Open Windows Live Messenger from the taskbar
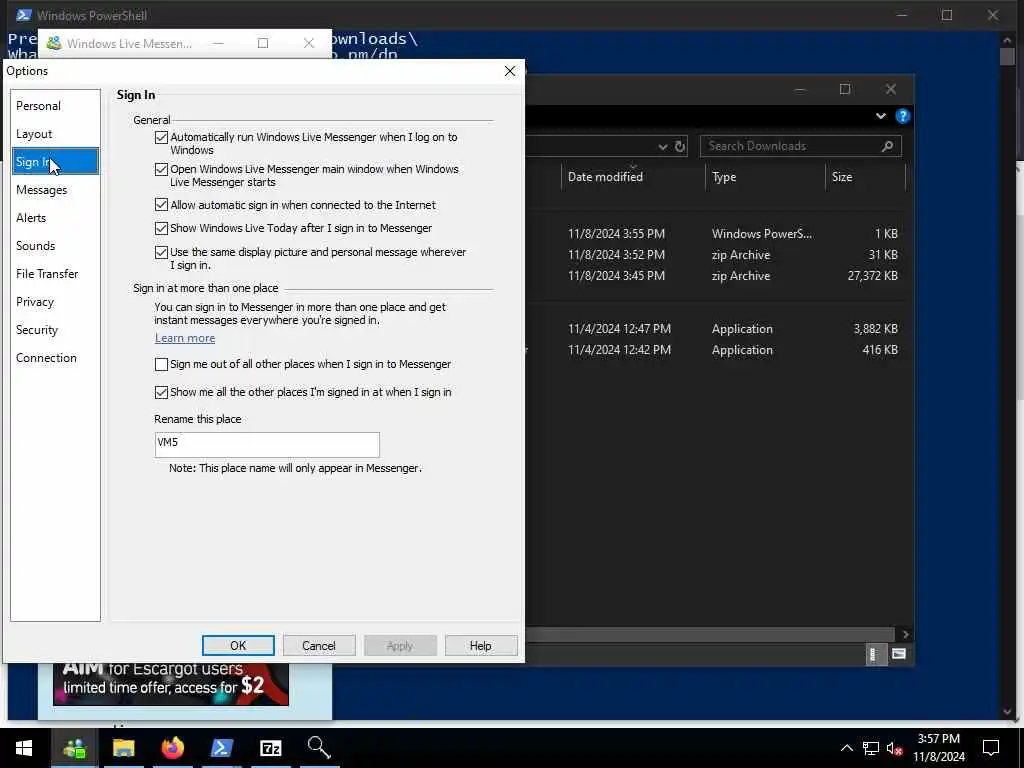 pyautogui.click(x=74, y=748)
